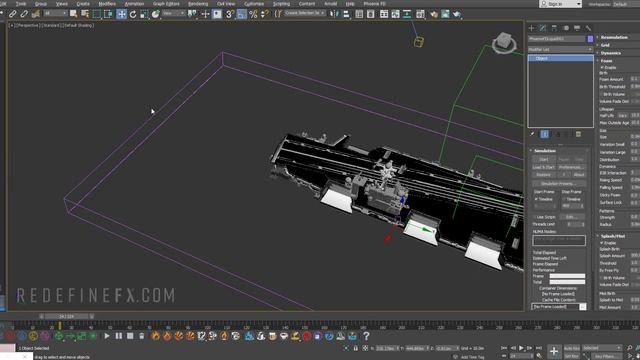Open the Animation menu
The width and height of the screenshot is (640, 360).
coord(134,4)
